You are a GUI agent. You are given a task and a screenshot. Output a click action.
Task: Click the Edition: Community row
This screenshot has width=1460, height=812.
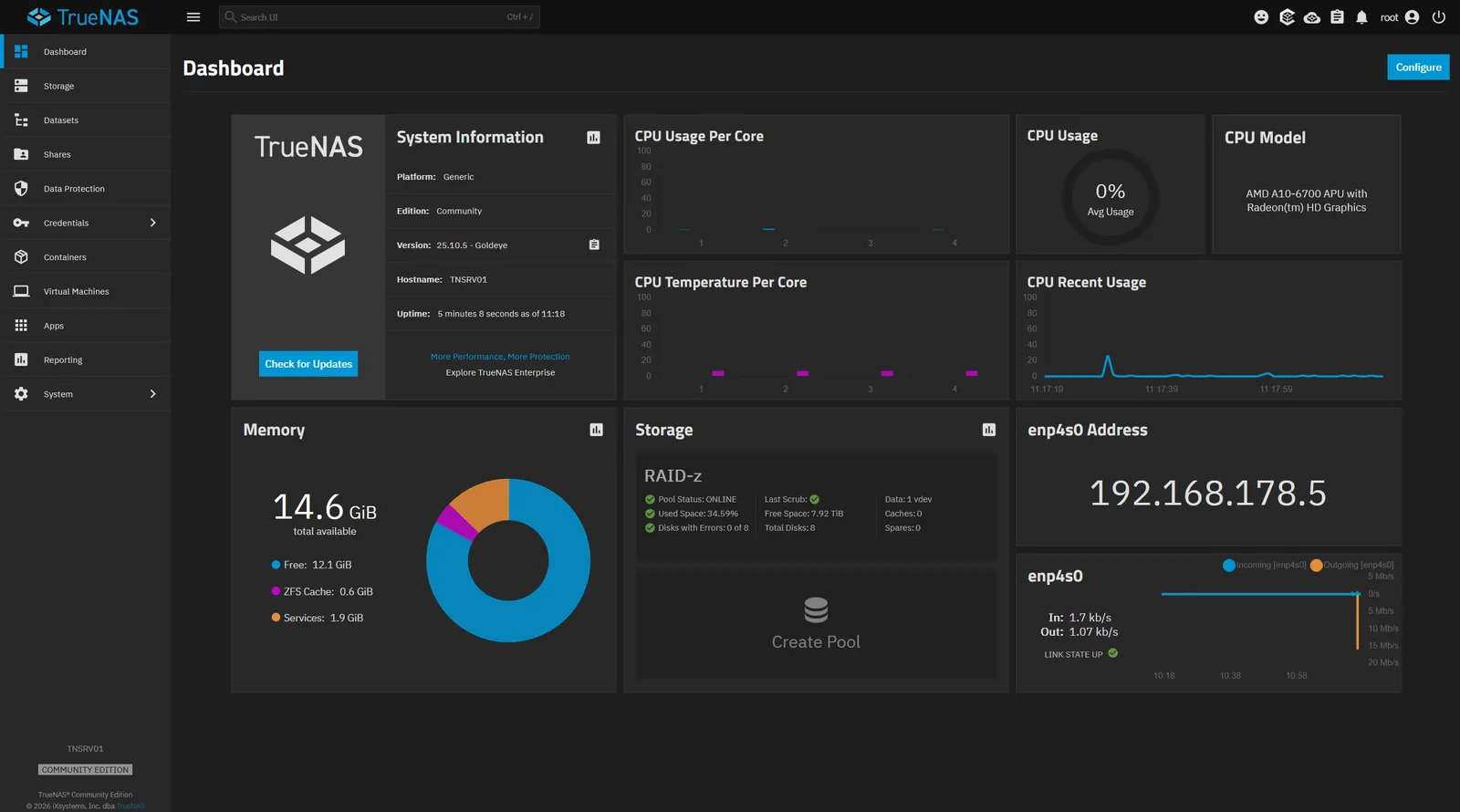pos(500,211)
